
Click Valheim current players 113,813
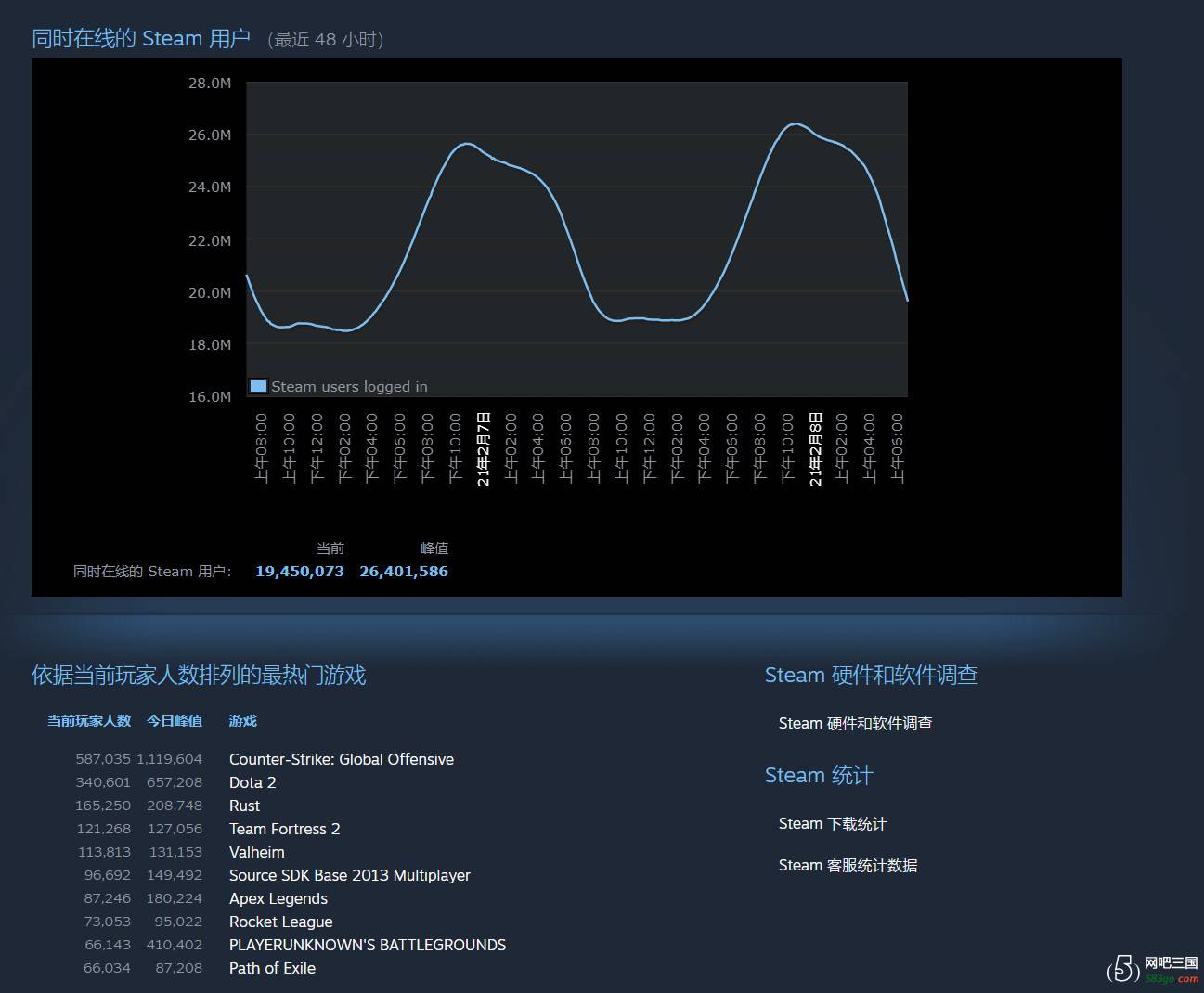click(x=104, y=852)
